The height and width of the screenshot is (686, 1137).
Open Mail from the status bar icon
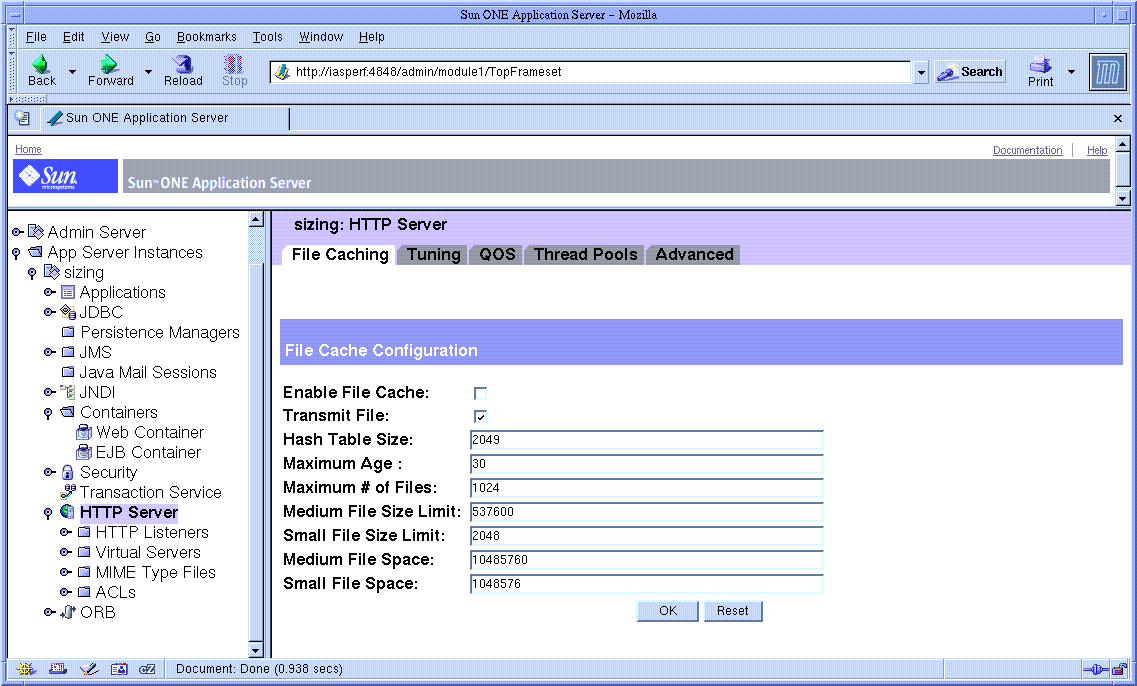click(57, 669)
